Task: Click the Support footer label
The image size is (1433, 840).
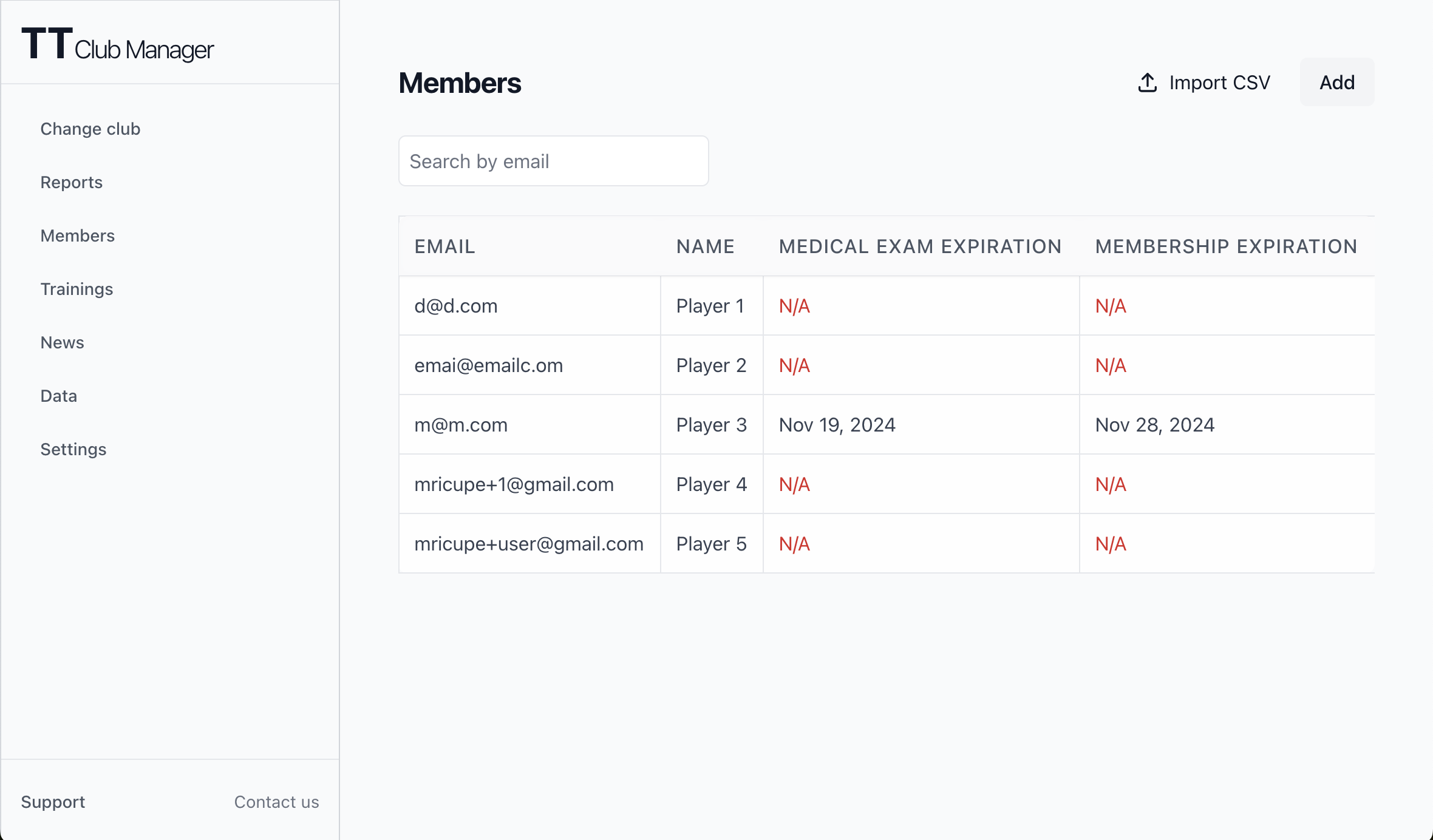Action: [x=53, y=802]
